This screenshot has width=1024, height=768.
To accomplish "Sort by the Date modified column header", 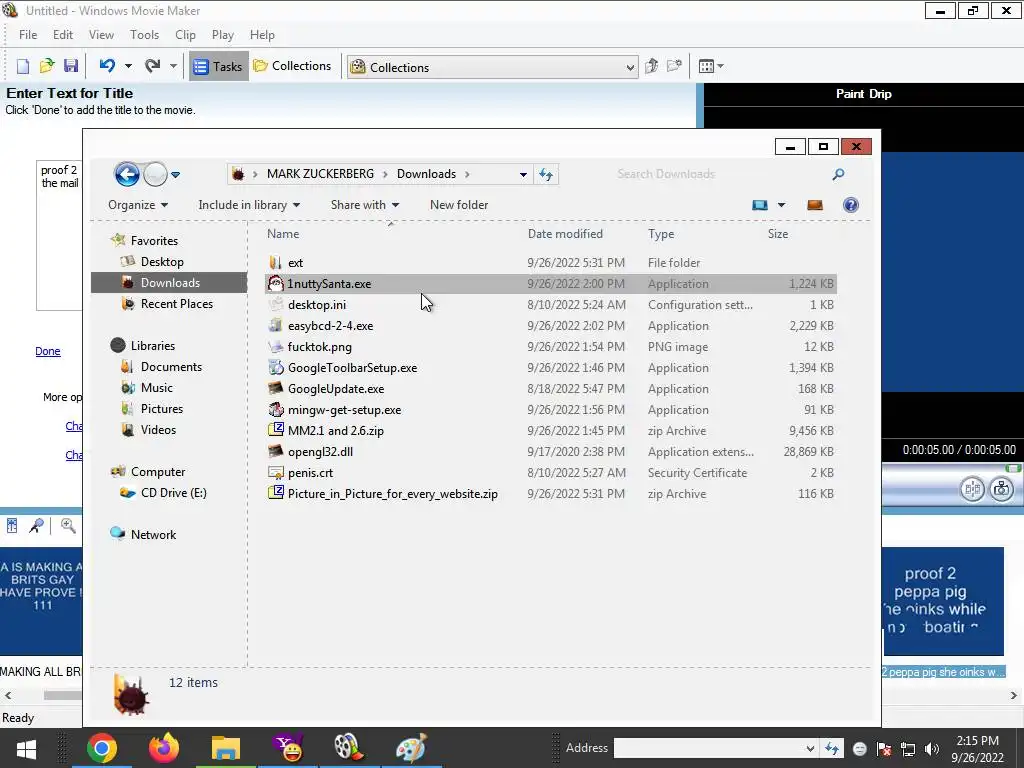I will tap(565, 234).
